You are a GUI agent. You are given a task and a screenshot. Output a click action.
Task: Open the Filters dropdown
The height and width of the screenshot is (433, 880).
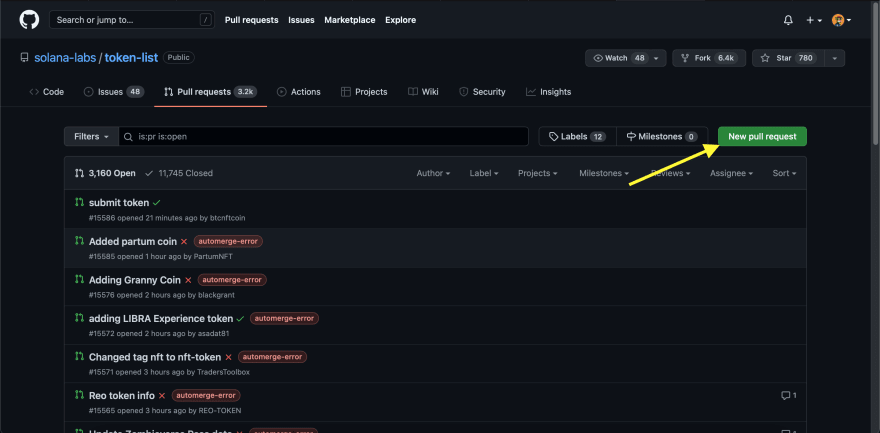pyautogui.click(x=91, y=136)
